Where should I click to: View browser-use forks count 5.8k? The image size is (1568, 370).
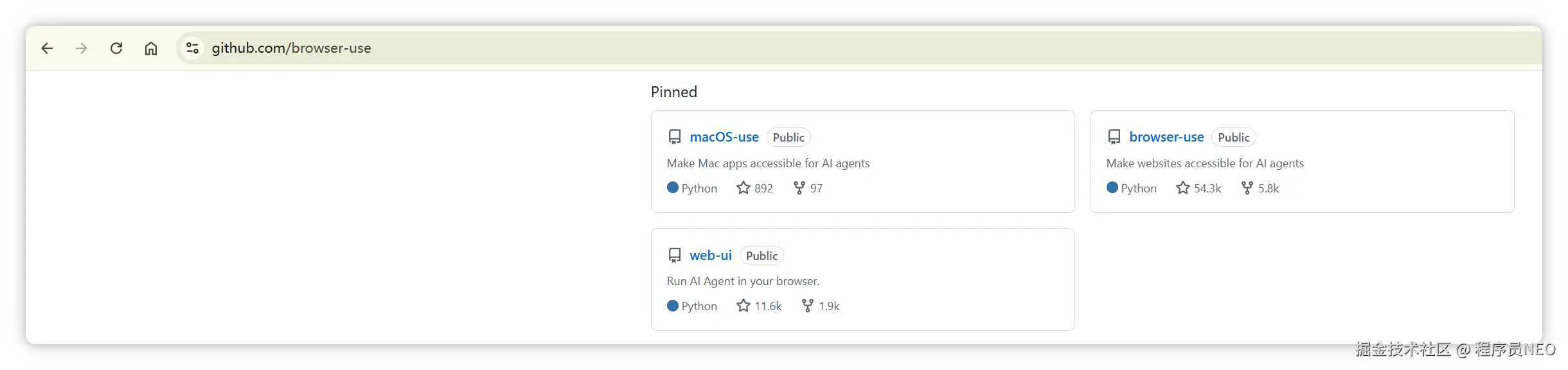[1269, 189]
